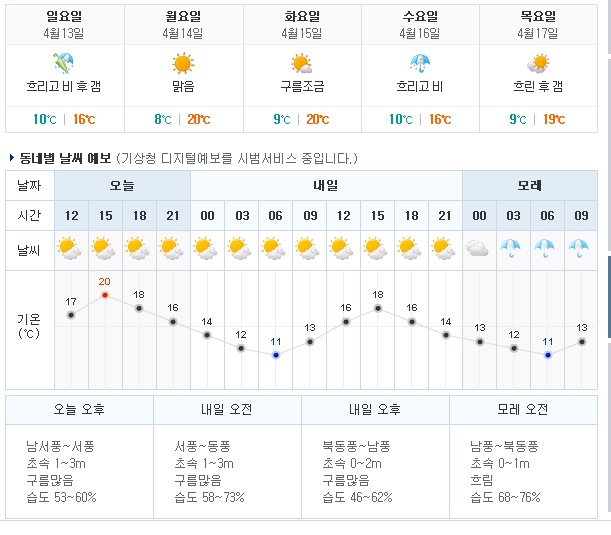Click the 모레 06 blue 11 degree marker

coord(548,355)
